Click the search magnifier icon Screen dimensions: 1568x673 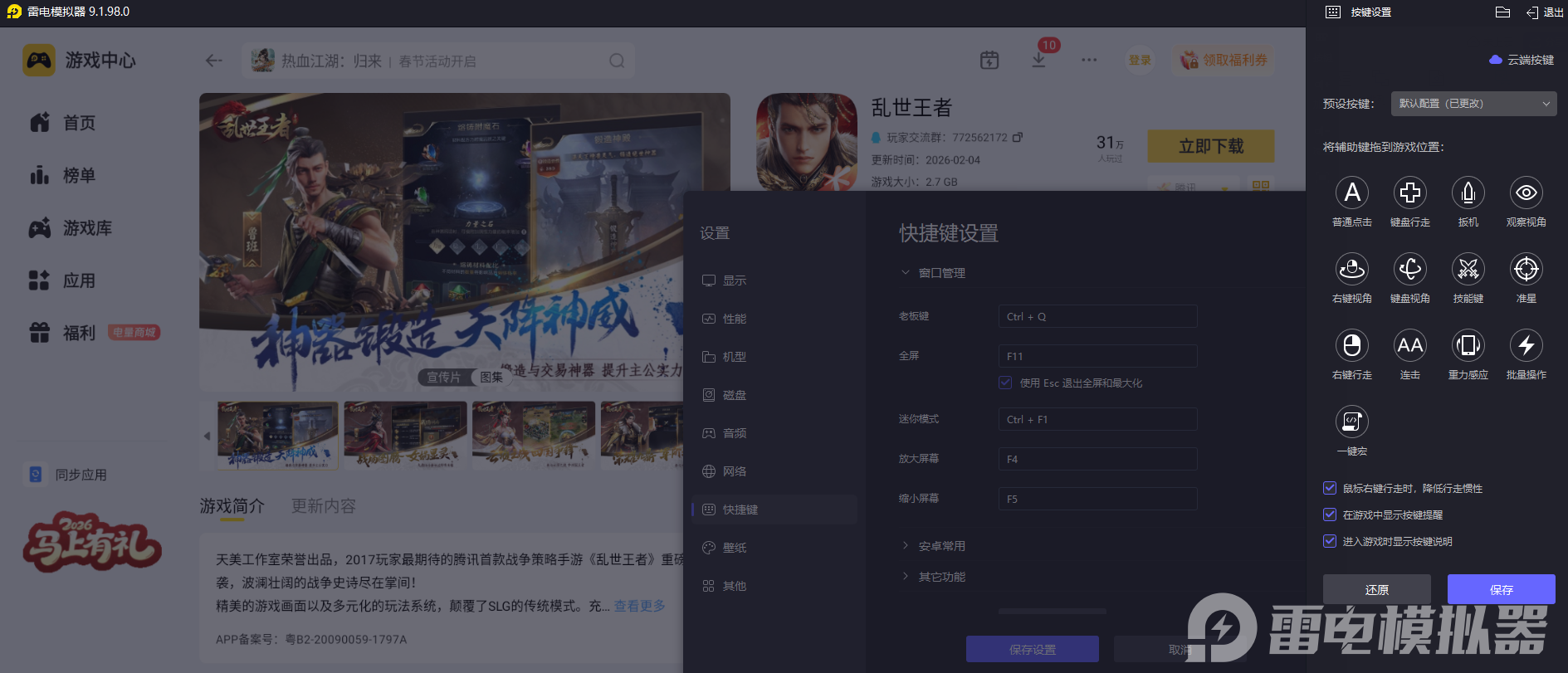[617, 61]
